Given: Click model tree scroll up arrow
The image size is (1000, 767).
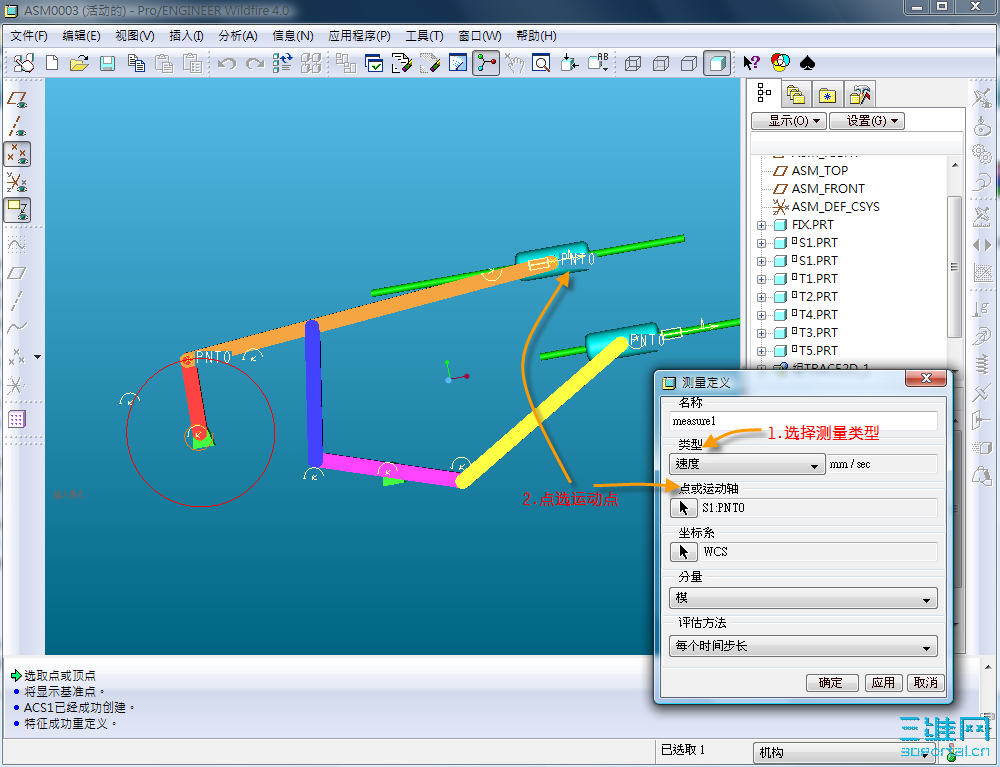Looking at the screenshot, I should [955, 165].
